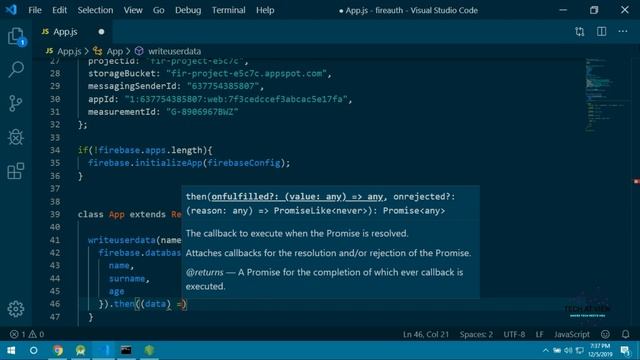This screenshot has width=640, height=360.
Task: Open the green shield taskbar application
Action: [x=149, y=350]
